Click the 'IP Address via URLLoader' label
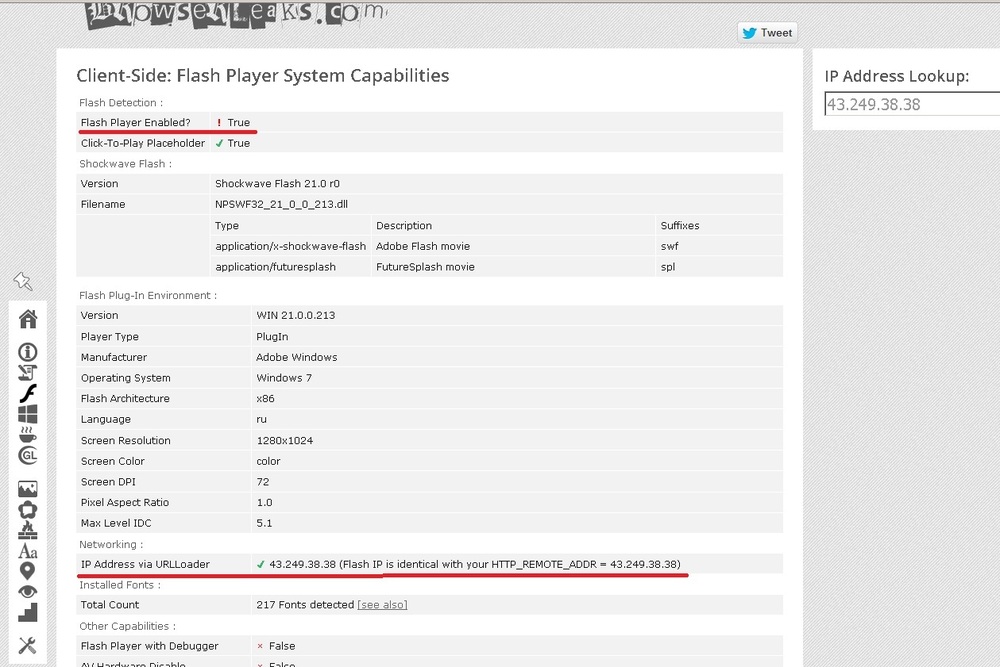 pyautogui.click(x=145, y=564)
